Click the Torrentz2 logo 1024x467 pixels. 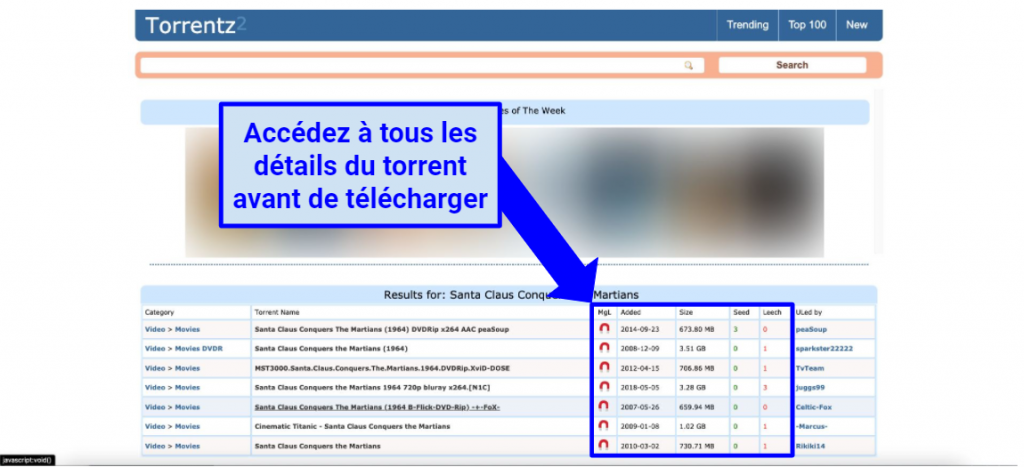pyautogui.click(x=195, y=25)
